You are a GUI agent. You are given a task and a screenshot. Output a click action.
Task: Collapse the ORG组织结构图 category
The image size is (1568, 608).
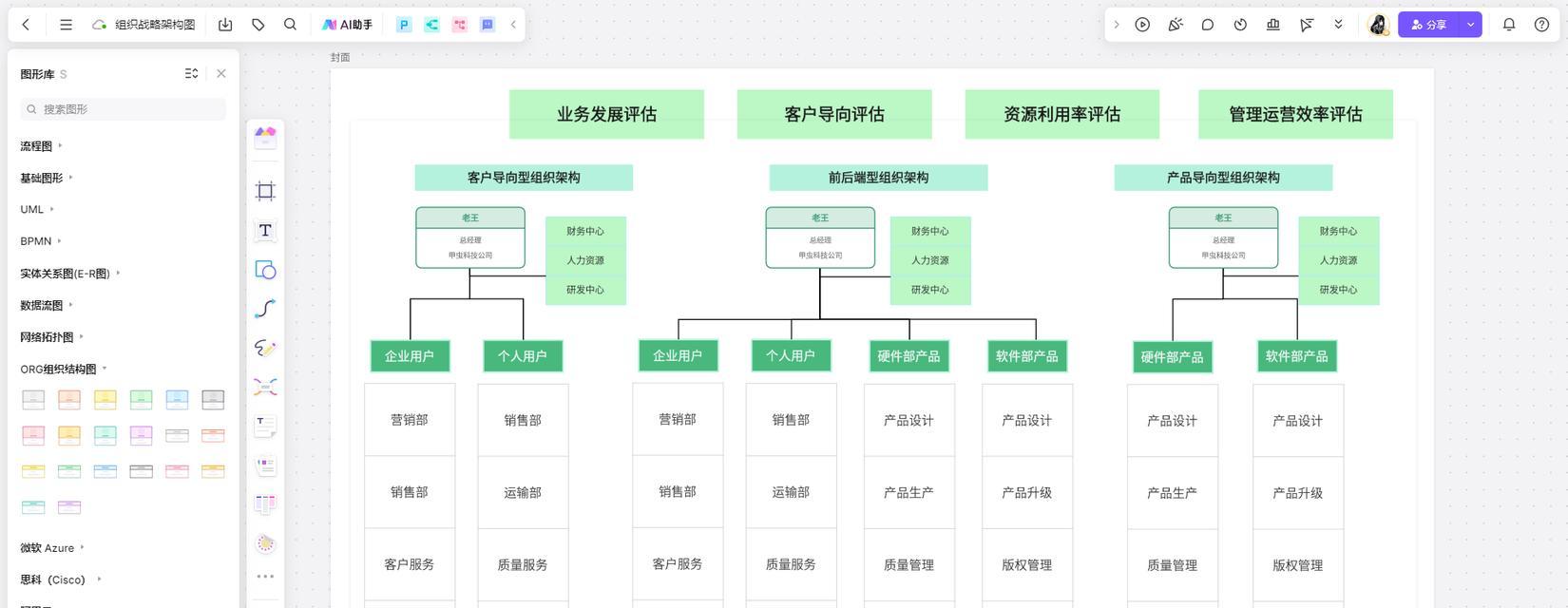[x=64, y=369]
